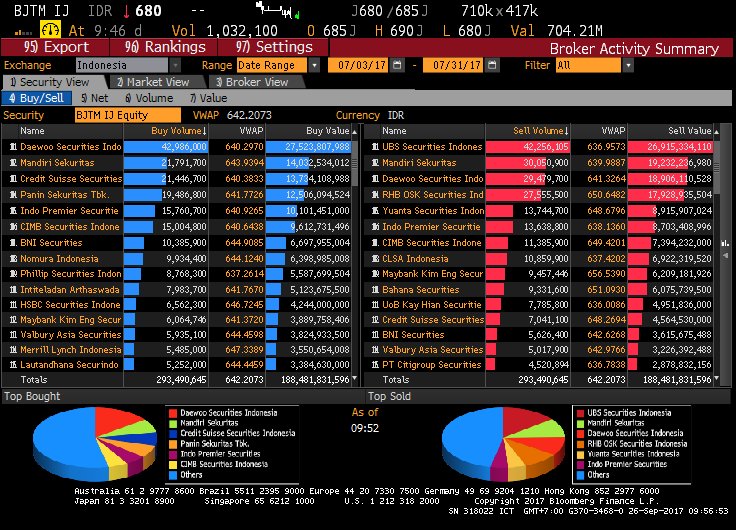
Task: Switch to the Net view option
Action: click(94, 98)
